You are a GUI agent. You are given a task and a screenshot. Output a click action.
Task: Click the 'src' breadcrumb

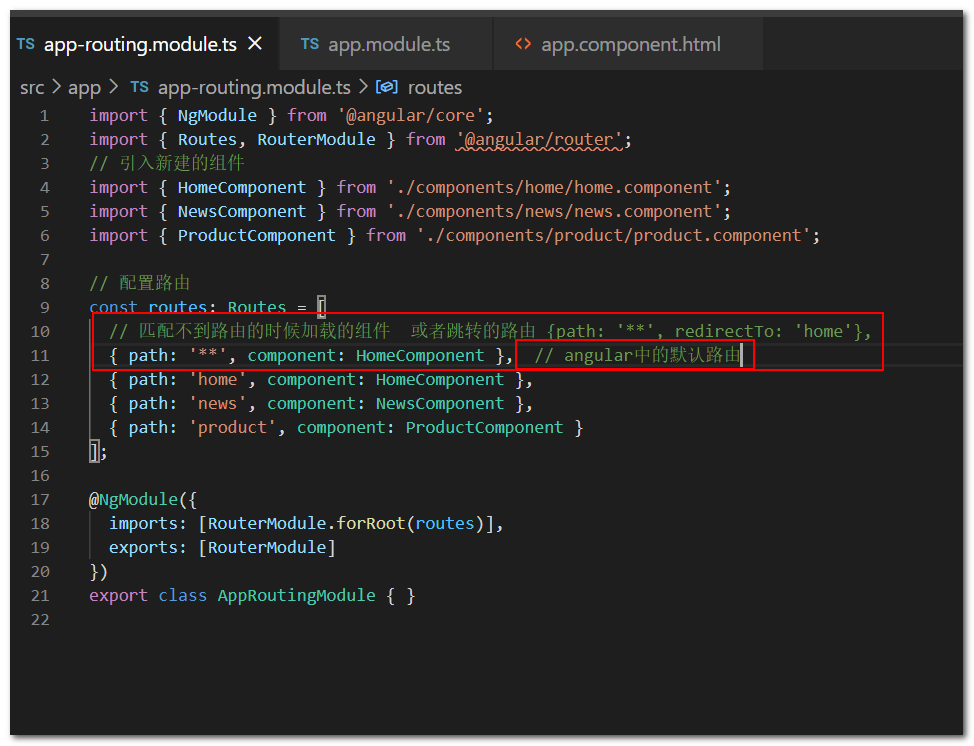32,88
